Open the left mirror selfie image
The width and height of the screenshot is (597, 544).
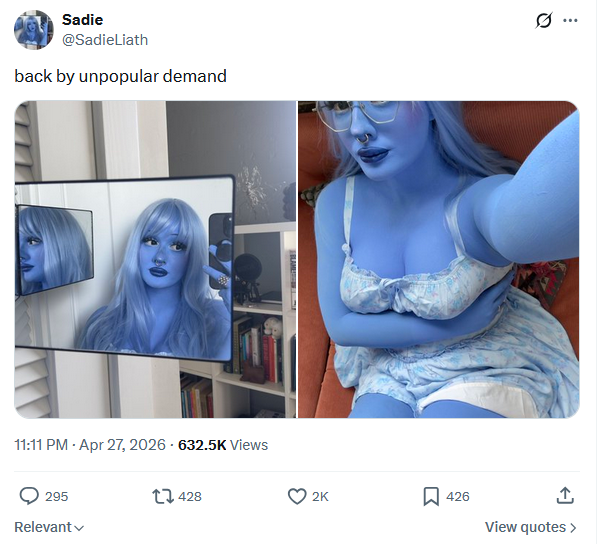[155, 259]
